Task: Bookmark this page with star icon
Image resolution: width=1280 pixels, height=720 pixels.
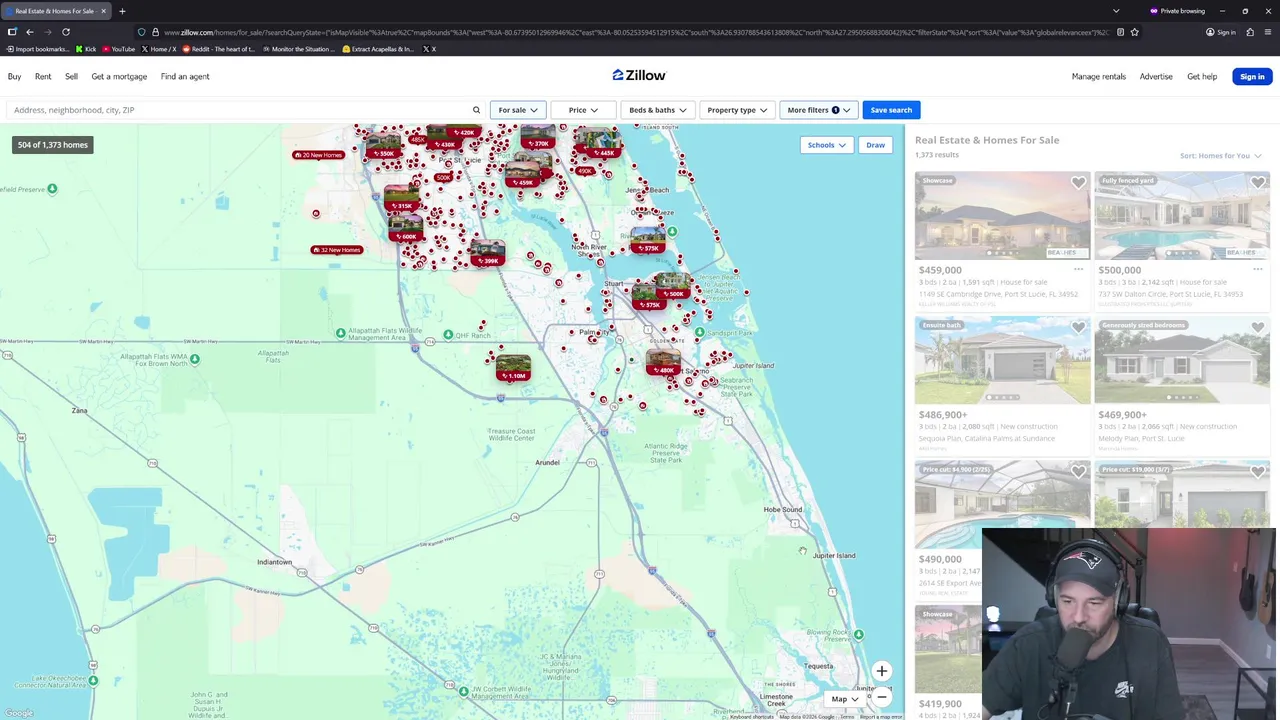Action: tap(1134, 32)
